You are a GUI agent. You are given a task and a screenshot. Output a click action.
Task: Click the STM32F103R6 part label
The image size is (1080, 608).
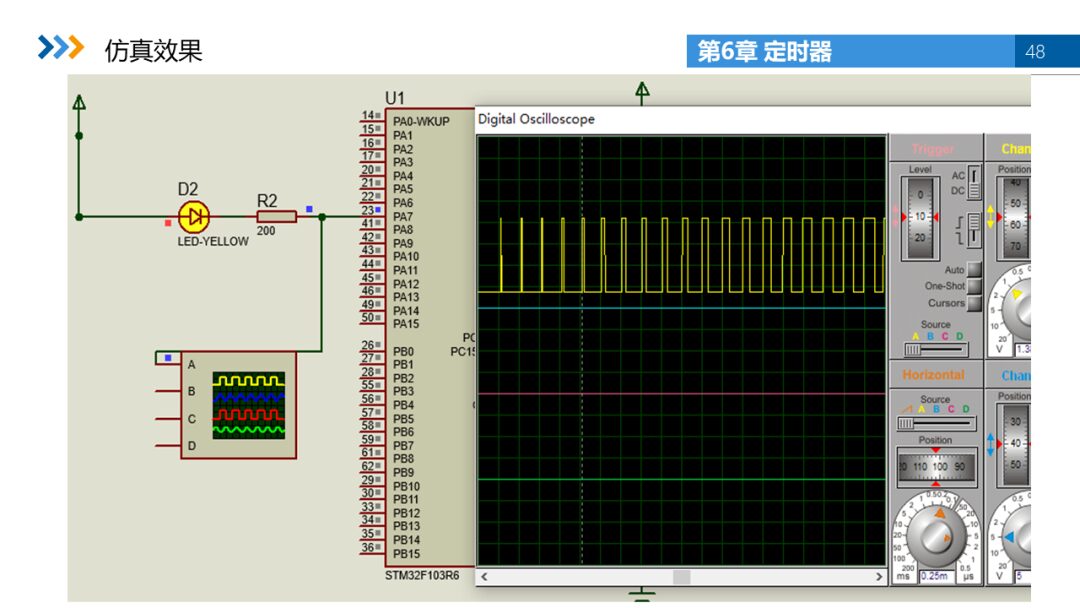click(x=422, y=576)
